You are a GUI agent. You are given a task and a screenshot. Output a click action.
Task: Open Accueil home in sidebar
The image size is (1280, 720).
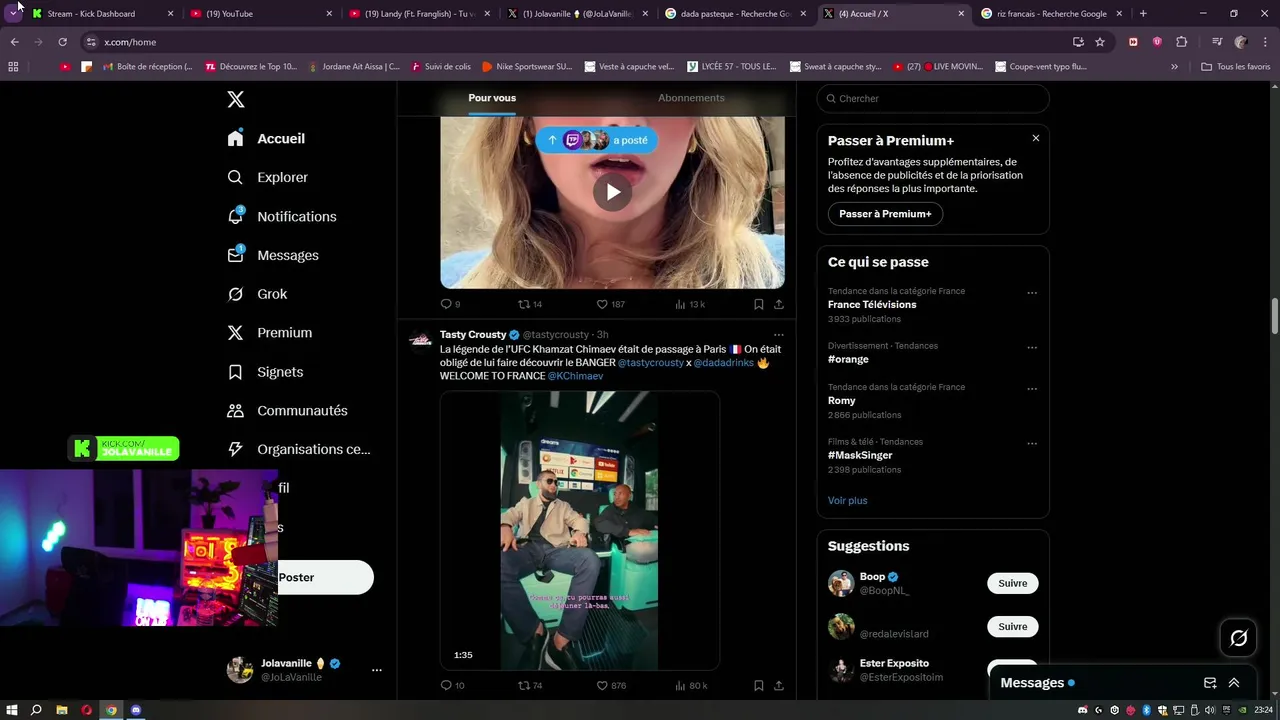(x=266, y=139)
